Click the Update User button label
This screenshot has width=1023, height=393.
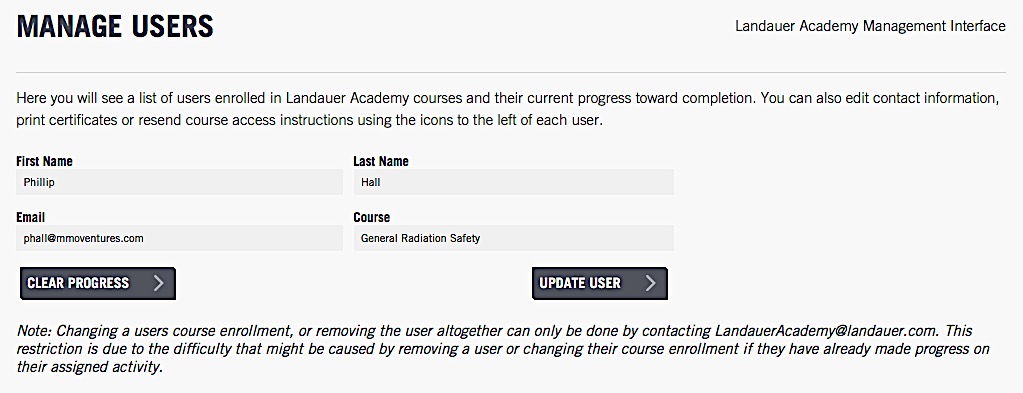coord(580,283)
